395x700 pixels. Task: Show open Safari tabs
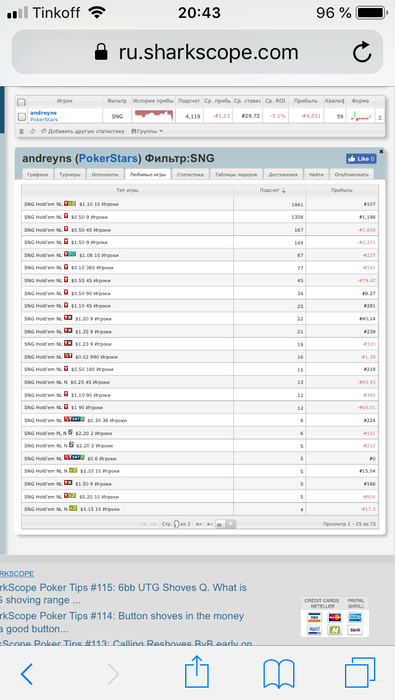(x=360, y=674)
